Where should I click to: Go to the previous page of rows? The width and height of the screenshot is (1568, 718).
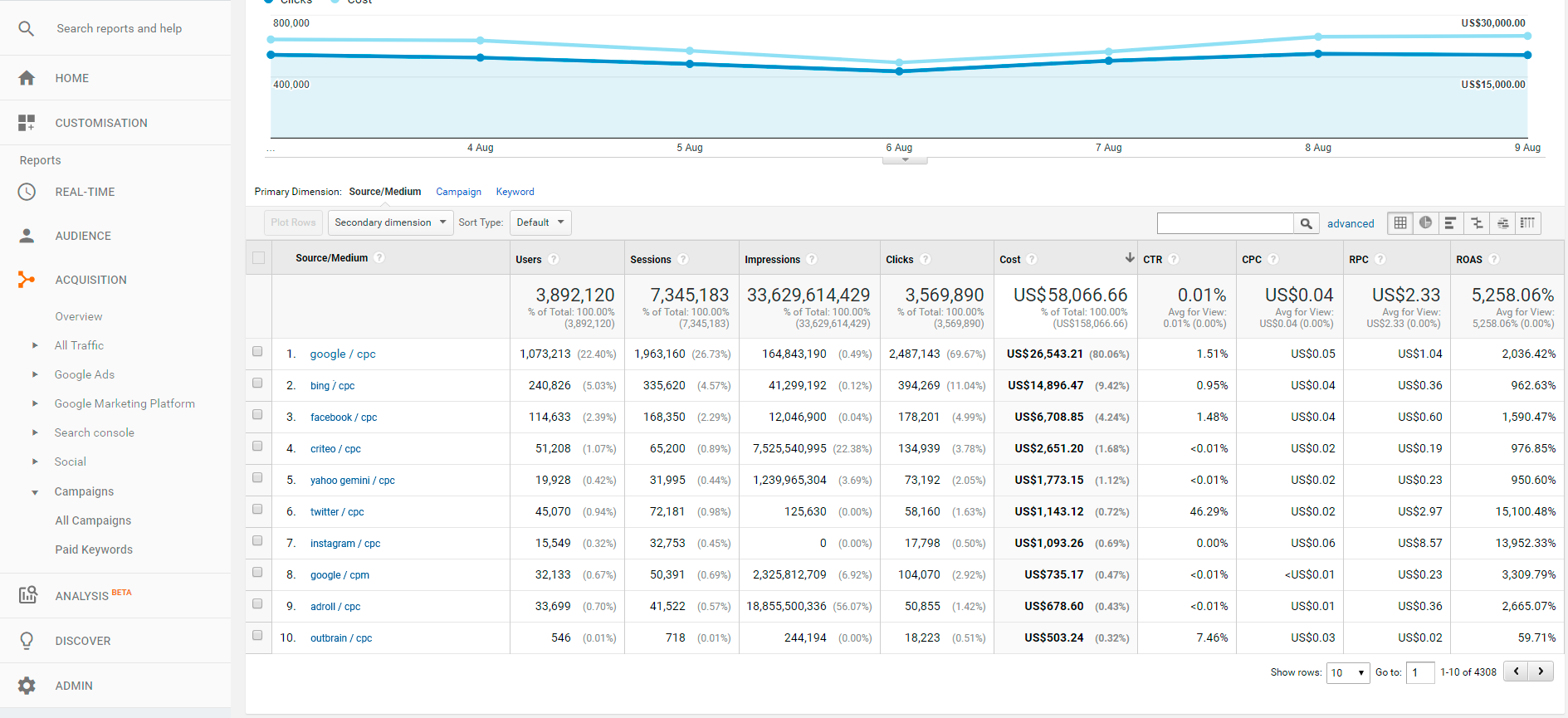click(x=1517, y=672)
